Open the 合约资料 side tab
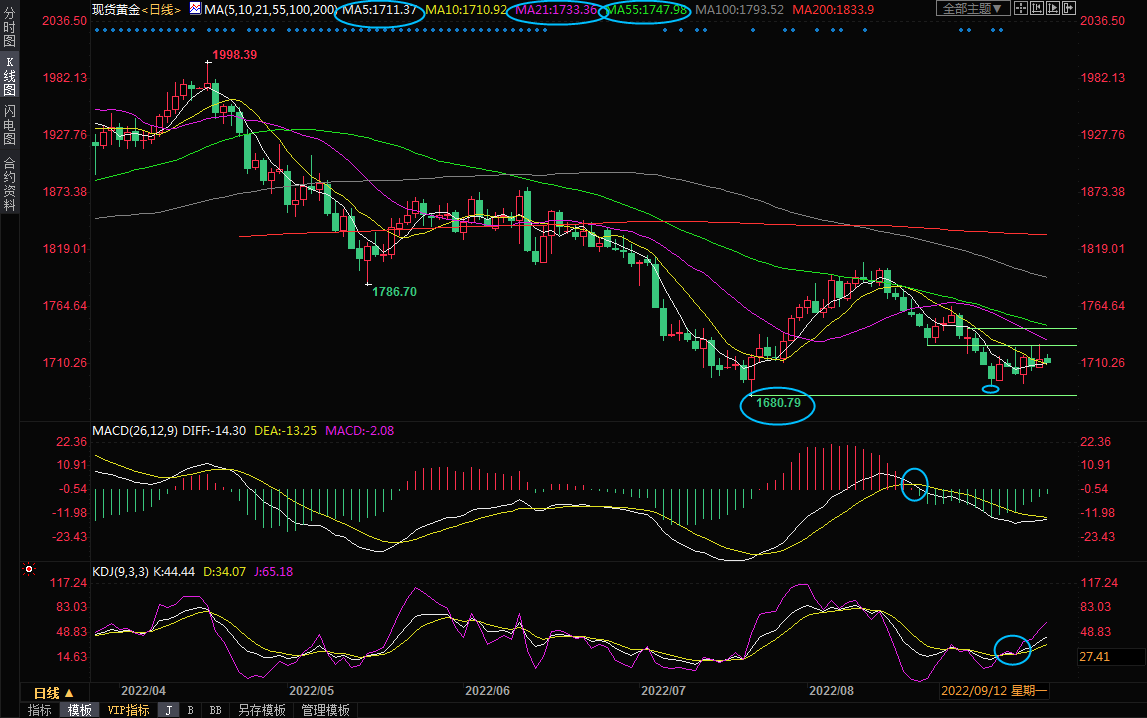Viewport: 1147px width, 718px height. point(9,184)
